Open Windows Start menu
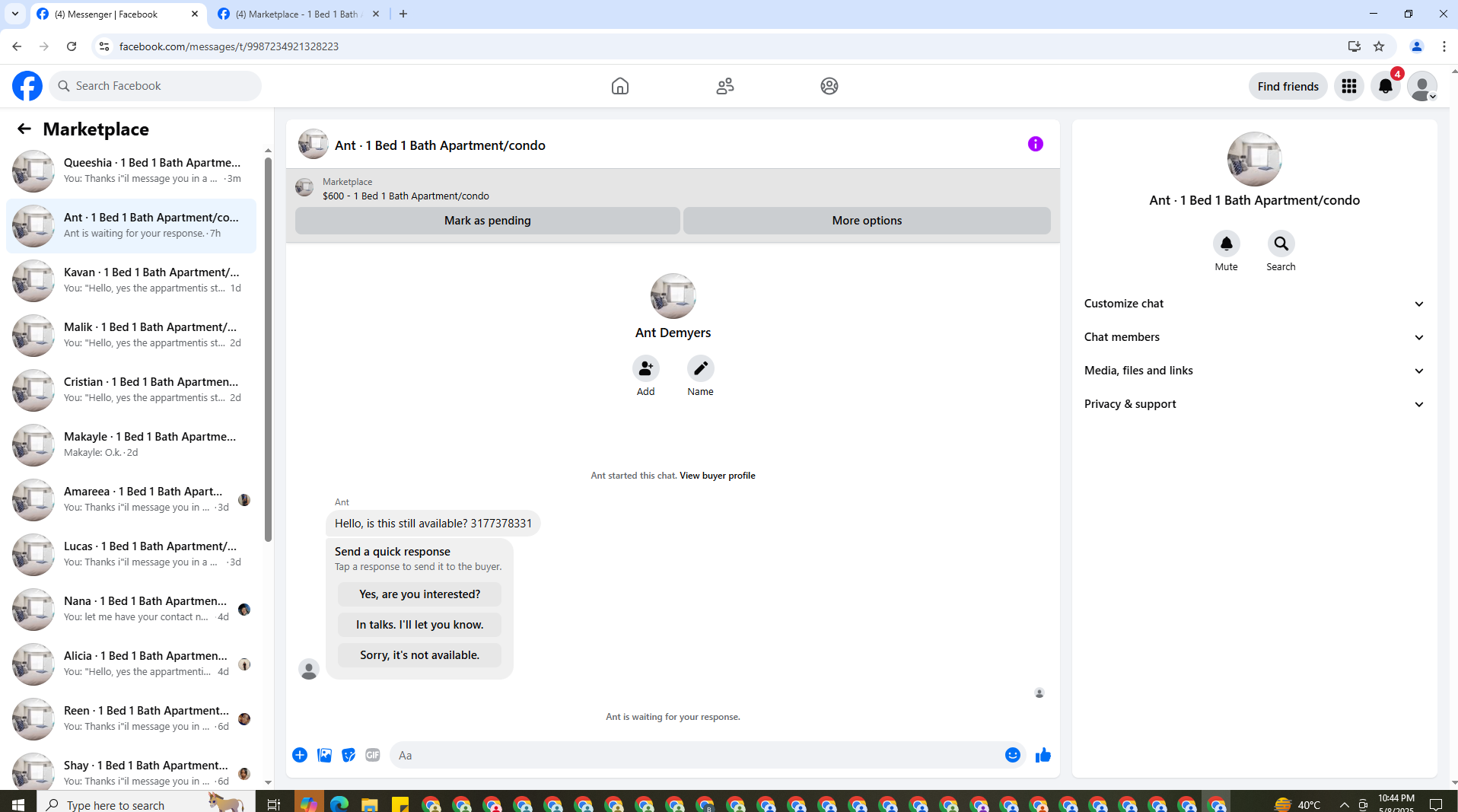The width and height of the screenshot is (1458, 812). (18, 804)
